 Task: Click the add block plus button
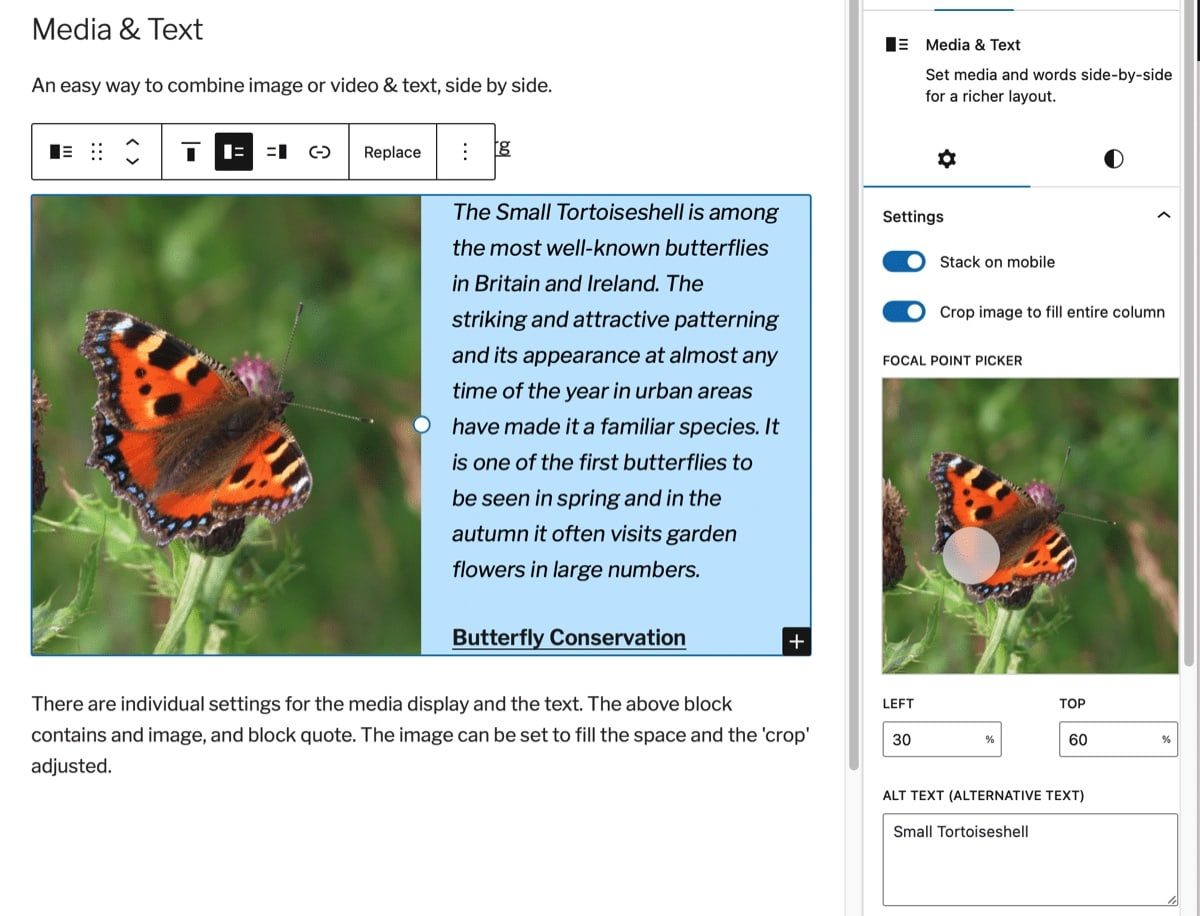click(796, 642)
